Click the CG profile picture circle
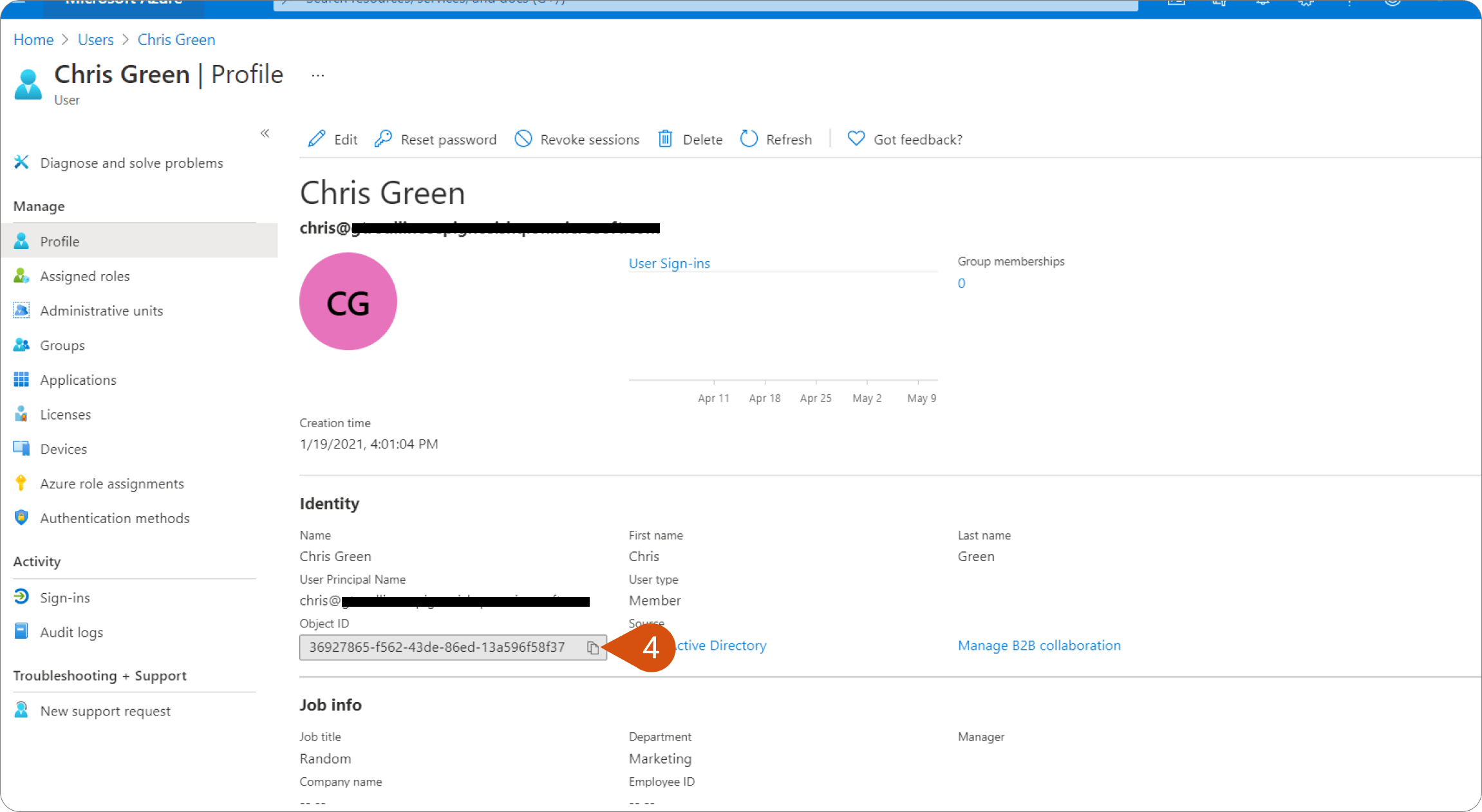 pos(348,301)
